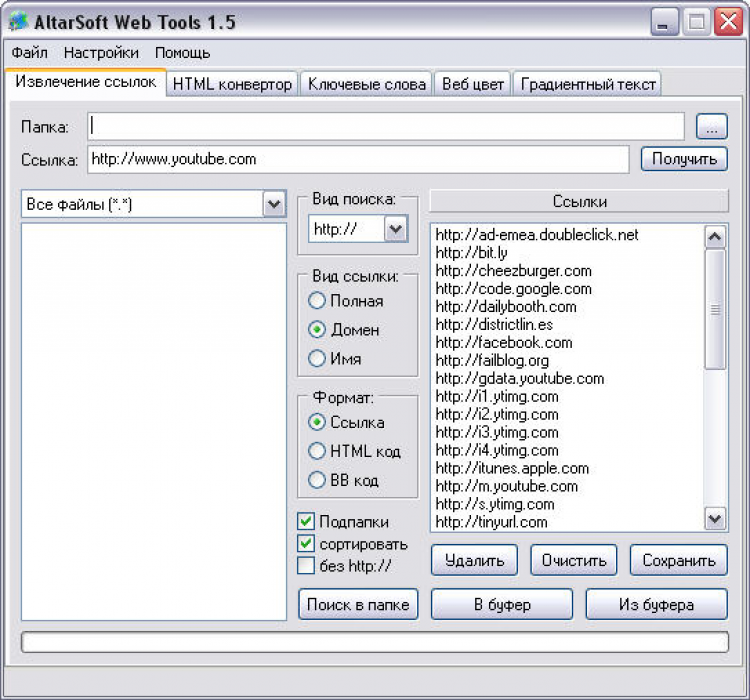Click the Из буфера button
The image size is (750, 700).
click(657, 604)
